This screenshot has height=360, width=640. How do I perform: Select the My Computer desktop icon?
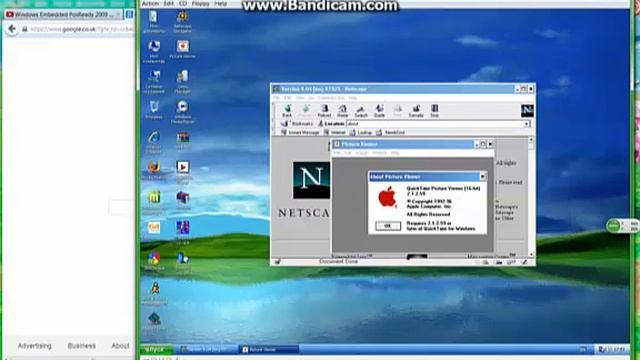(154, 51)
